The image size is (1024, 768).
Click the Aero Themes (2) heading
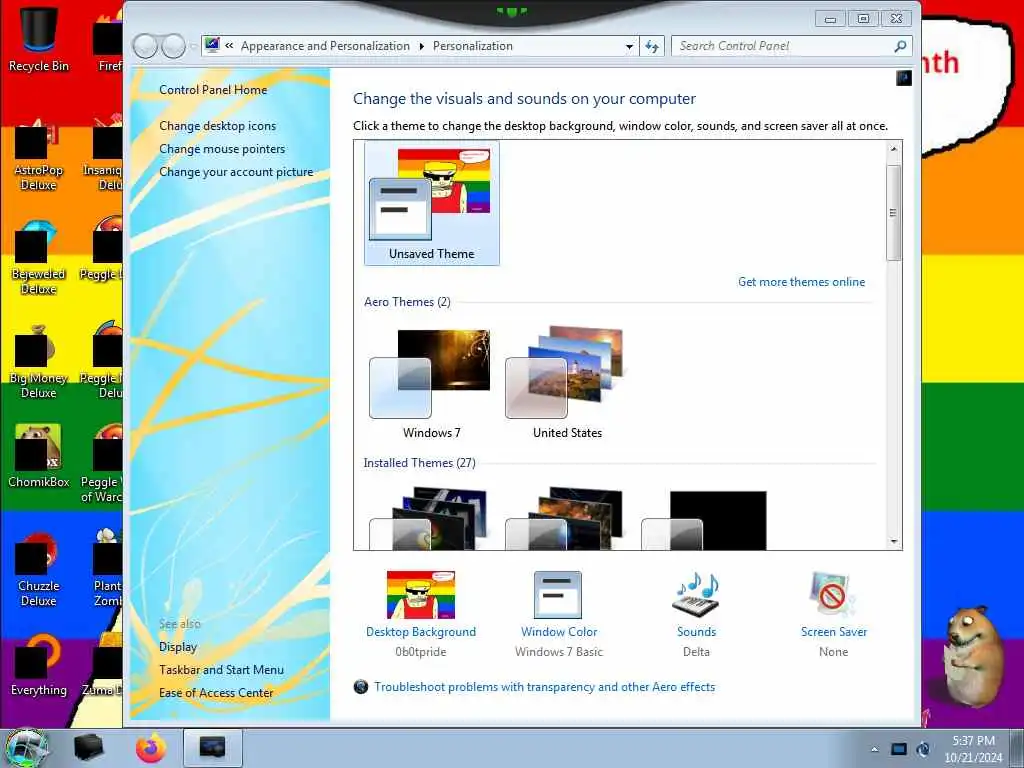click(408, 302)
